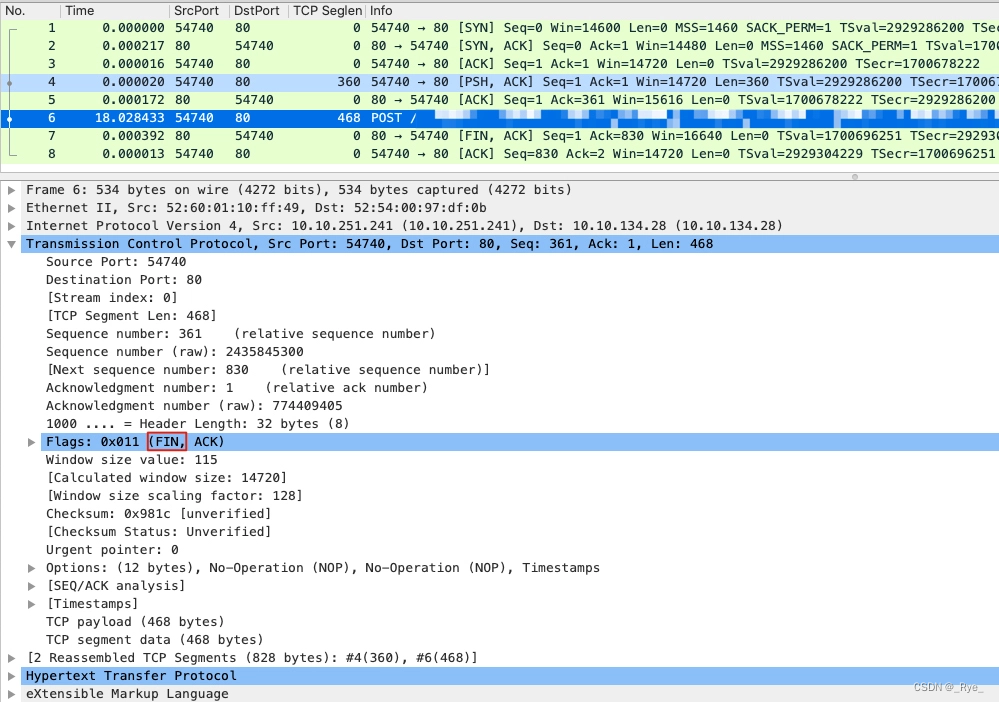This screenshot has width=999, height=702.
Task: Sort by the Info column header
Action: [682, 11]
